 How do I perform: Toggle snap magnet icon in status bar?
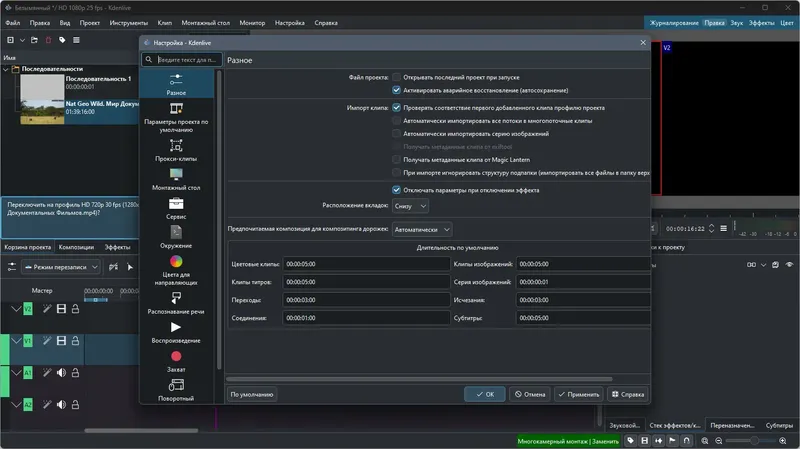pyautogui.click(x=687, y=441)
